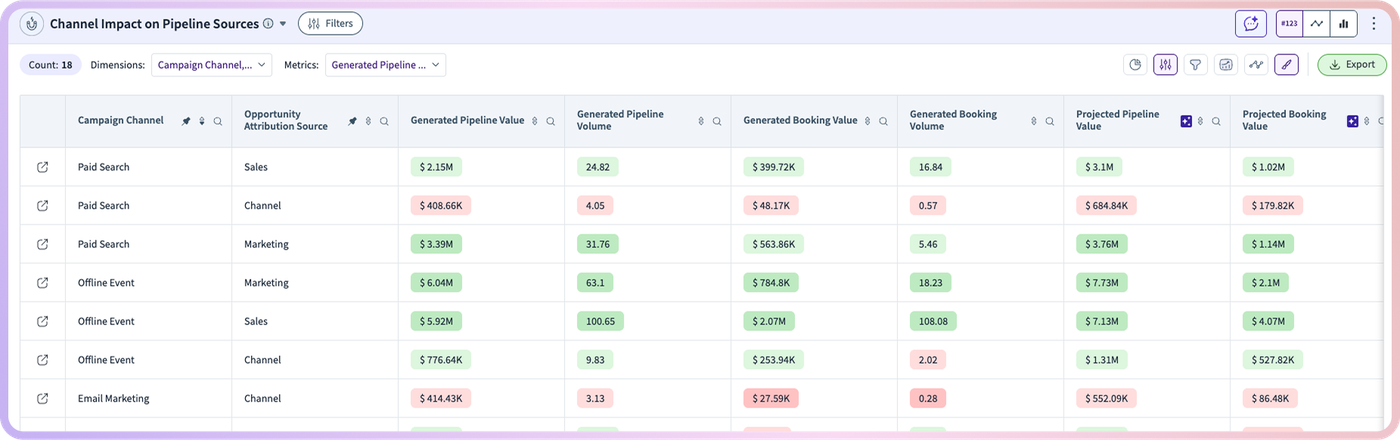Search within Generated Pipeline Volume column
This screenshot has height=440, width=1400.
pos(717,121)
